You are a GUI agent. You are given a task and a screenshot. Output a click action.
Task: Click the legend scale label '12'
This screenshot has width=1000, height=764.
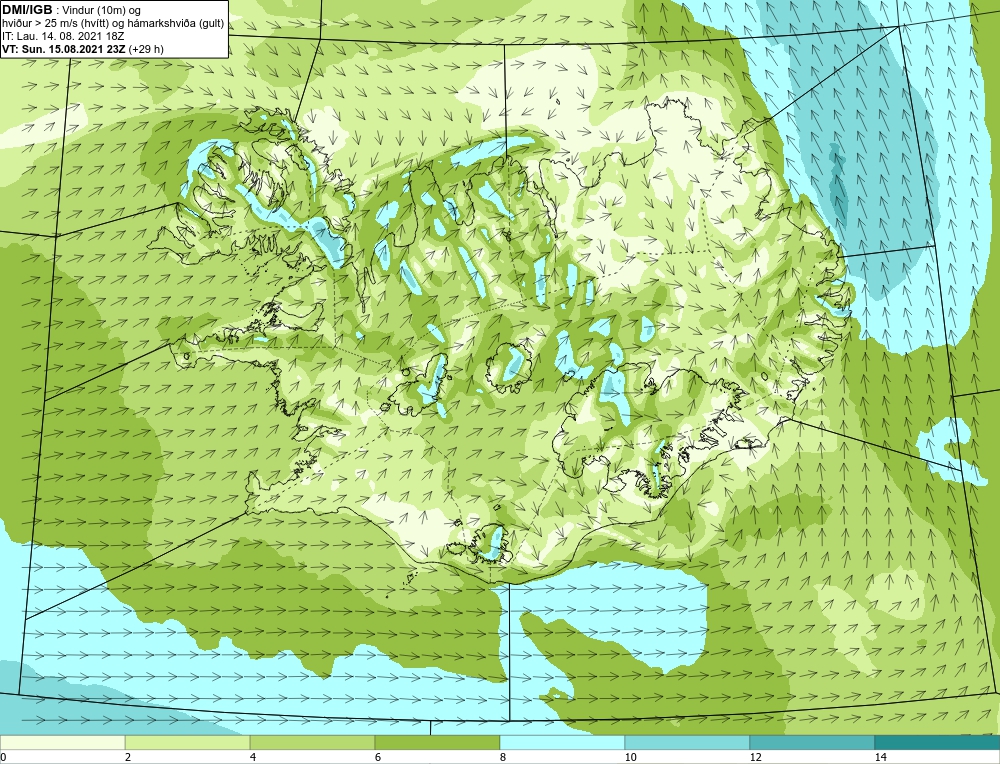[756, 757]
